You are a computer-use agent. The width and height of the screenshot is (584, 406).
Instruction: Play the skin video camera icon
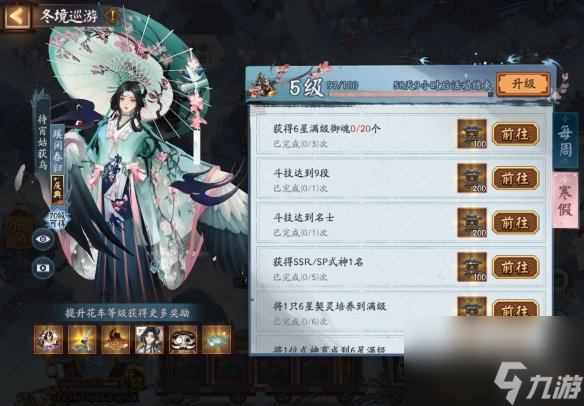pyautogui.click(x=43, y=268)
